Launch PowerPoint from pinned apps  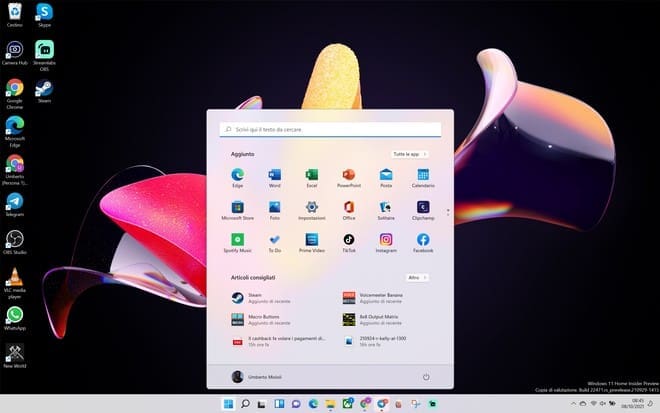click(x=349, y=175)
